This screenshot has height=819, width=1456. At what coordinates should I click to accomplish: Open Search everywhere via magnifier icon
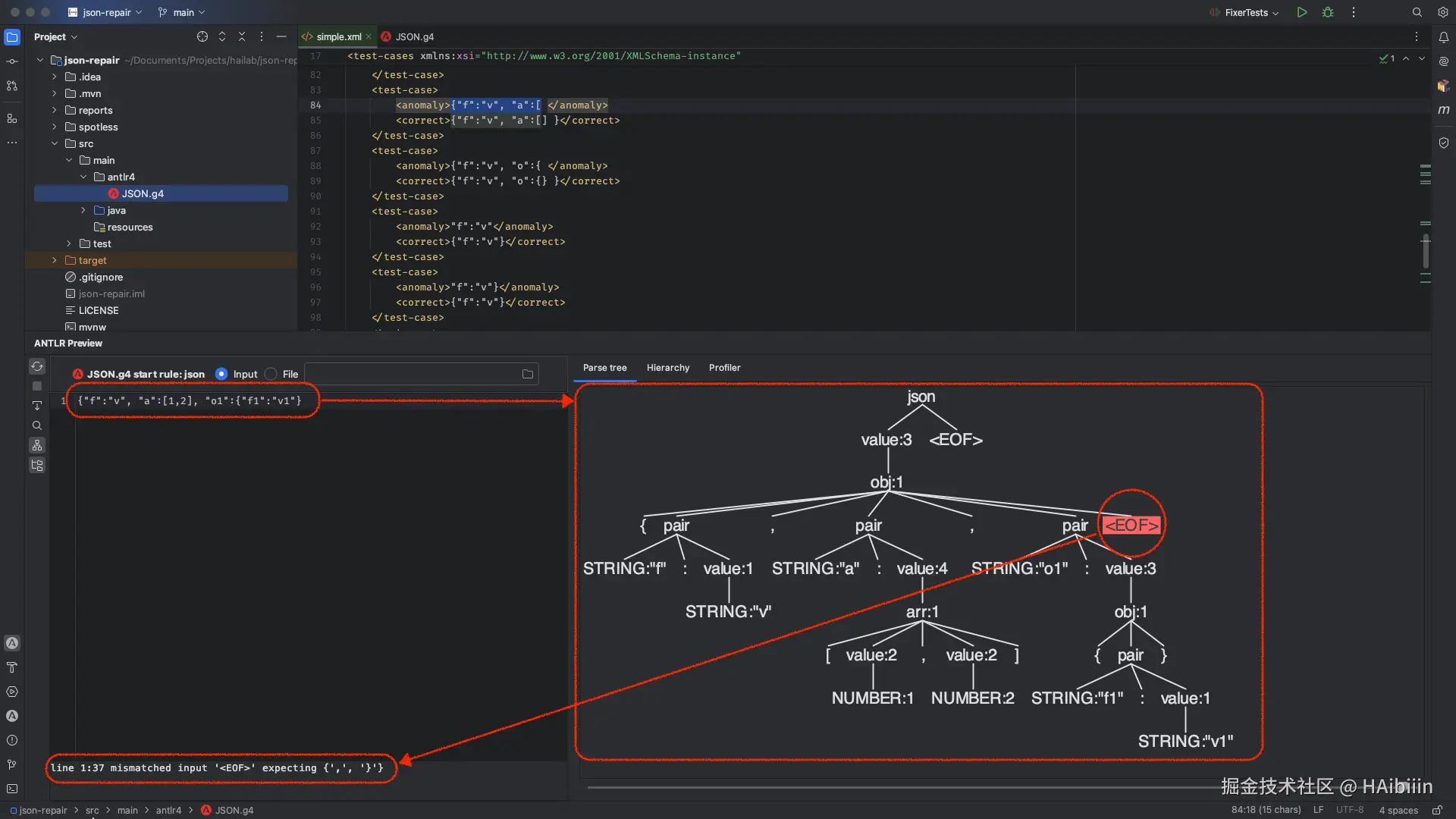[x=1417, y=12]
